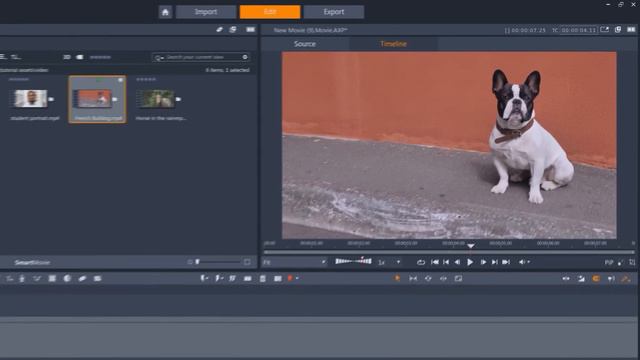Screen dimensions: 640x360
Task: Click the large thumbnails icon by size slider
Action: pyautogui.click(x=247, y=262)
